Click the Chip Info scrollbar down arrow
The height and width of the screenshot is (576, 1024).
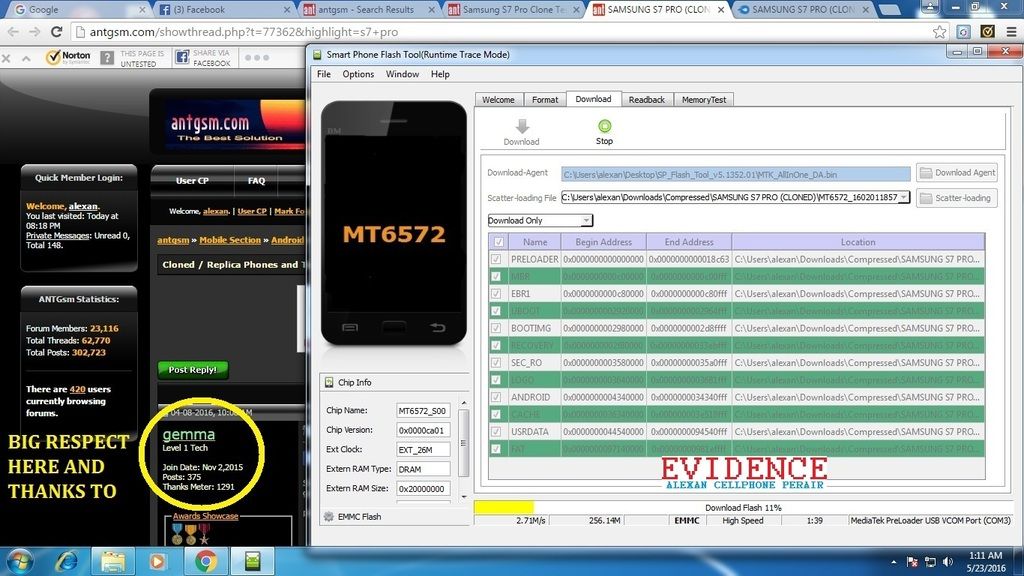click(464, 496)
